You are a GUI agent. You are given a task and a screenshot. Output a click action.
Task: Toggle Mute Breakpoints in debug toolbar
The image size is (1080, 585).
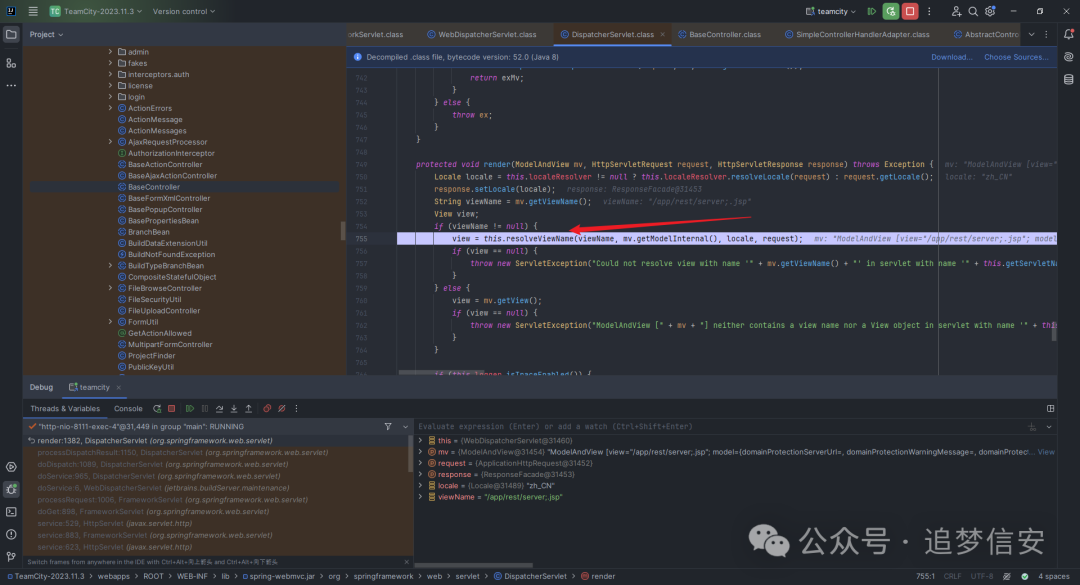280,408
